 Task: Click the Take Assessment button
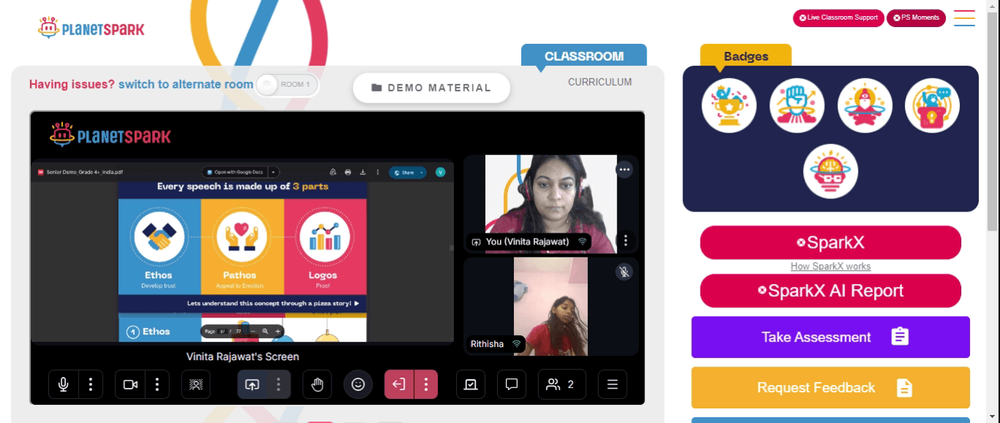click(x=830, y=337)
